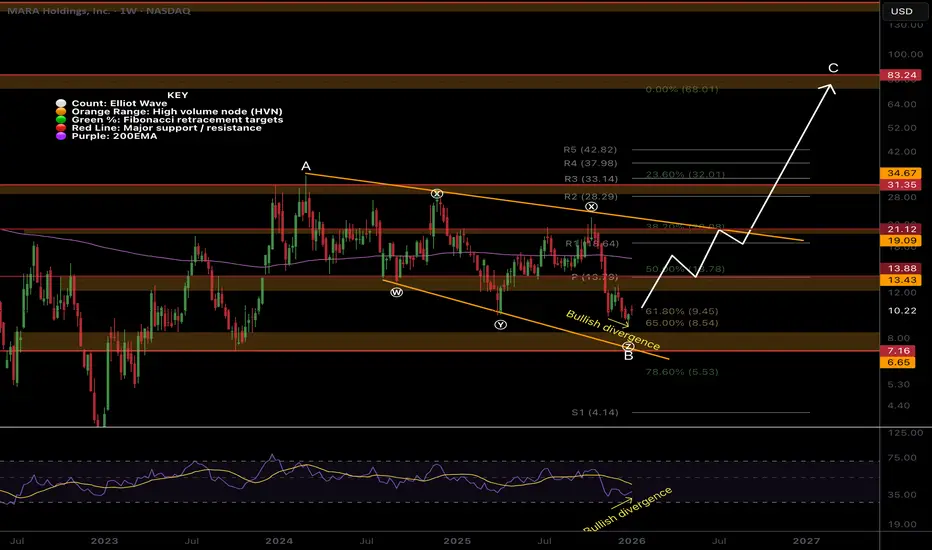Open the USD currency selector

[x=901, y=11]
